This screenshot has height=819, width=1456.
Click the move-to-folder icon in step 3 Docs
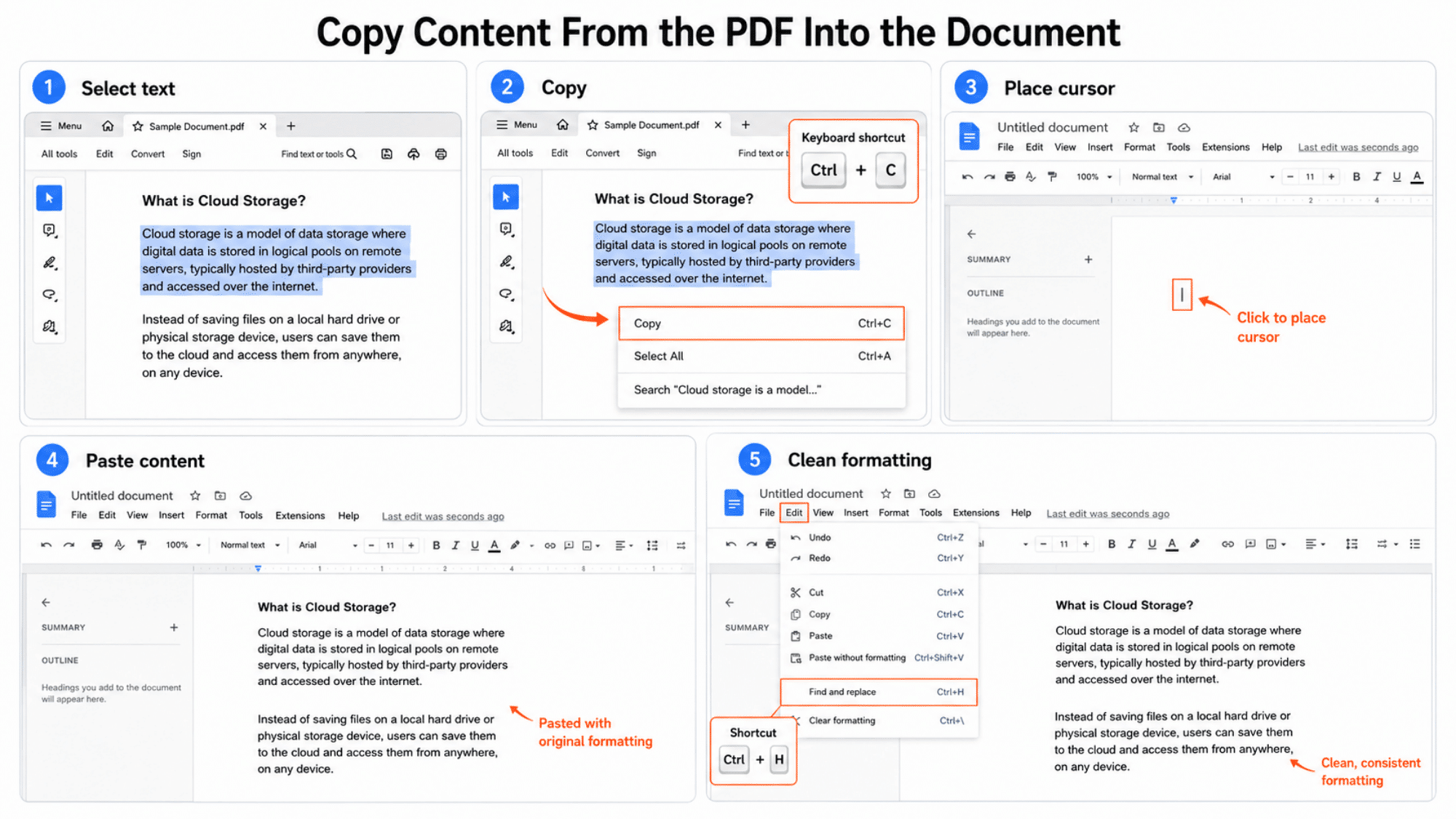pyautogui.click(x=1159, y=127)
